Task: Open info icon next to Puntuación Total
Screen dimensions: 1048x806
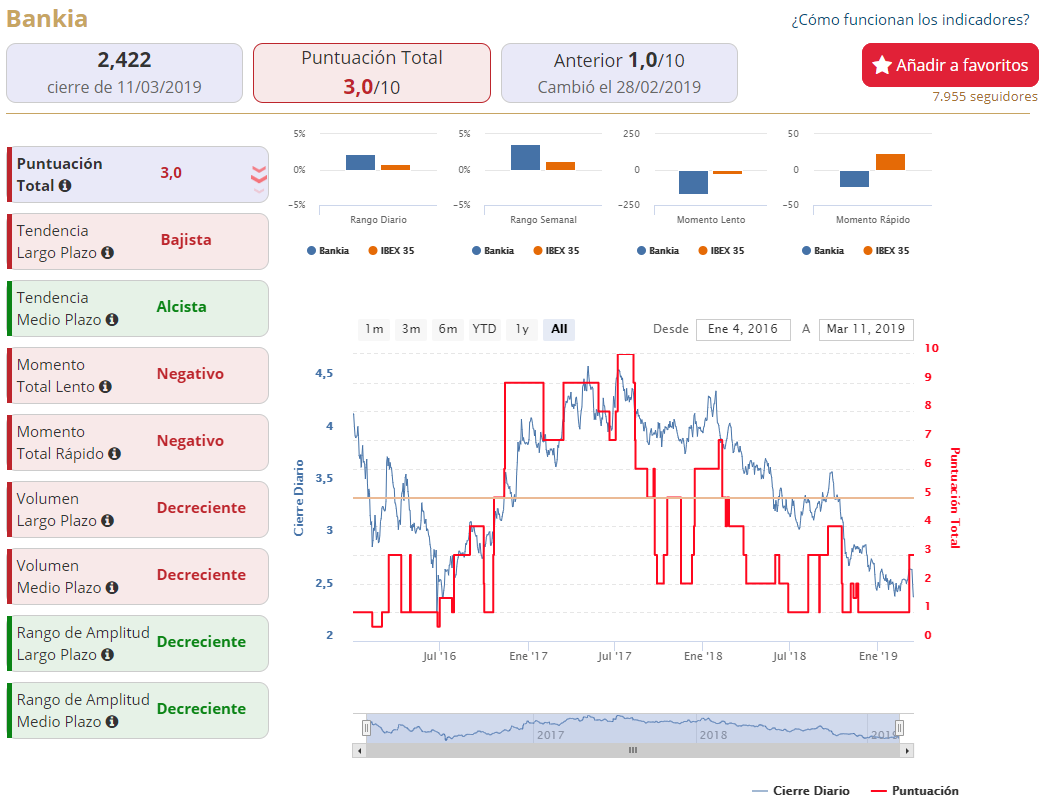Action: tap(65, 186)
